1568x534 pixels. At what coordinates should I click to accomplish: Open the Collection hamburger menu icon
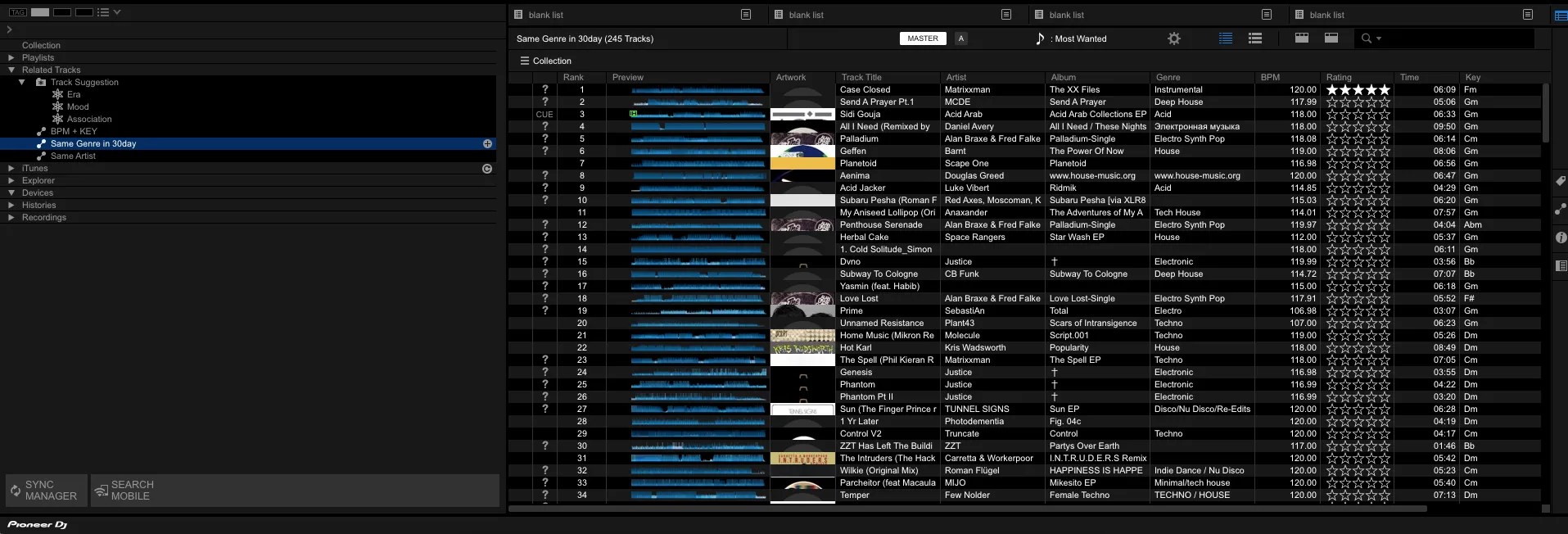pyautogui.click(x=525, y=61)
